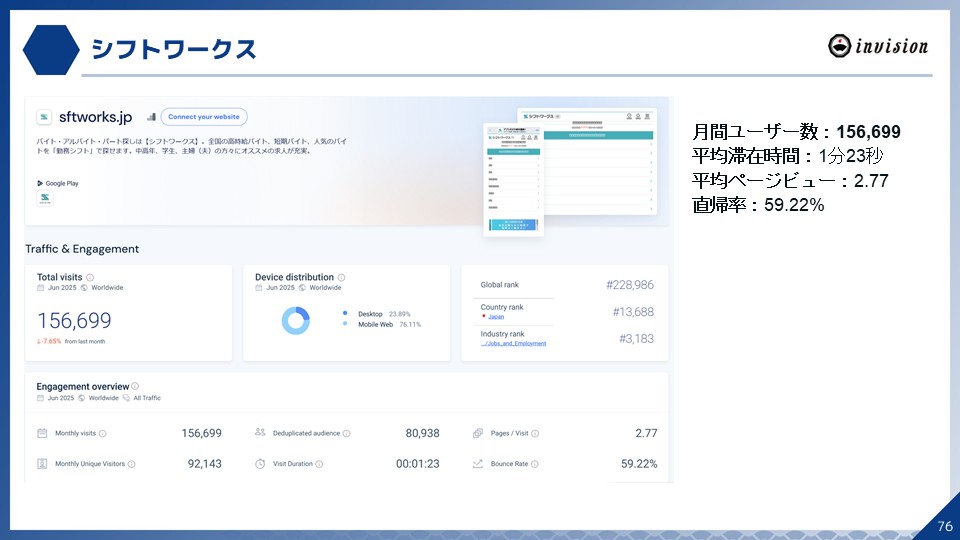960x540 pixels.
Task: Click the info icon beside Deduplicated audience
Action: (x=347, y=433)
